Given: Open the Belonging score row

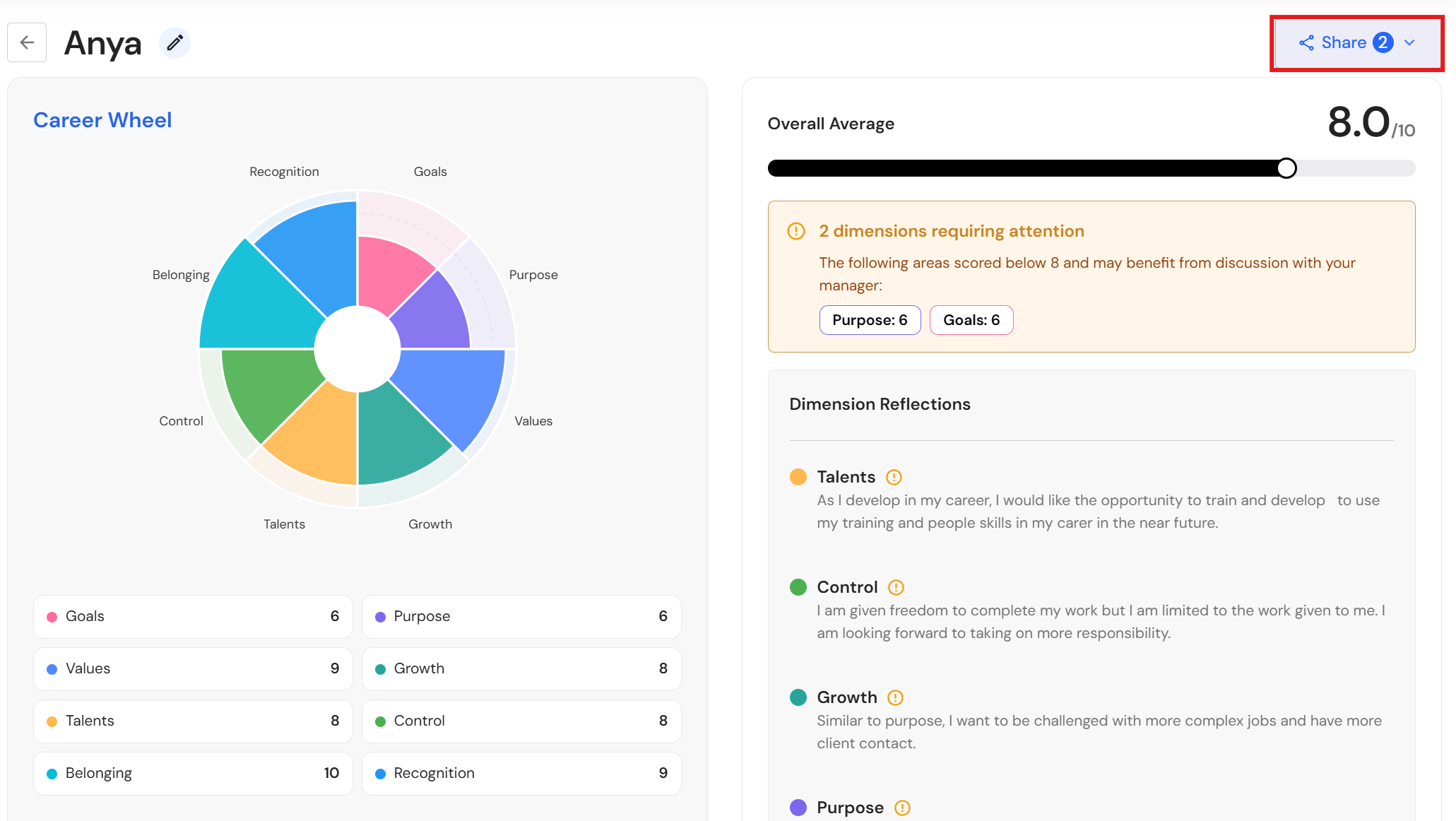Looking at the screenshot, I should pos(193,774).
